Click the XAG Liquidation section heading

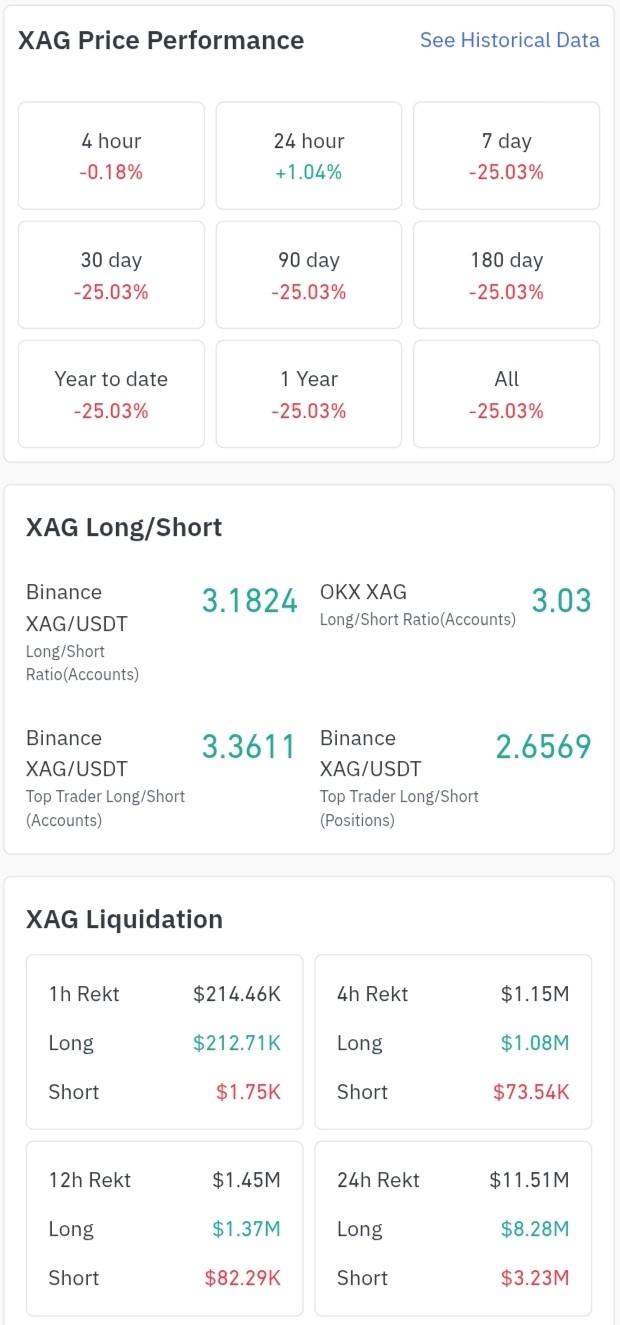pos(124,919)
